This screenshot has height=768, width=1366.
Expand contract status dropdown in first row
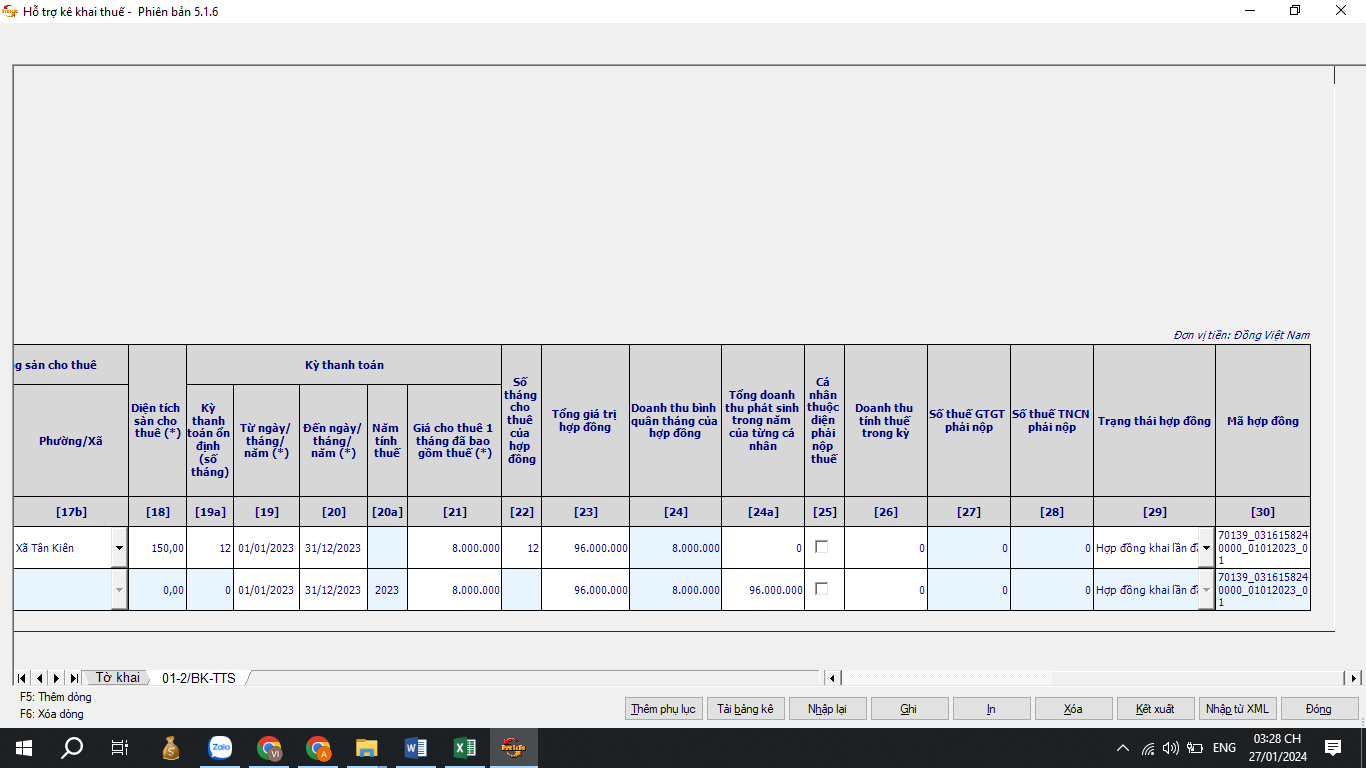1206,548
